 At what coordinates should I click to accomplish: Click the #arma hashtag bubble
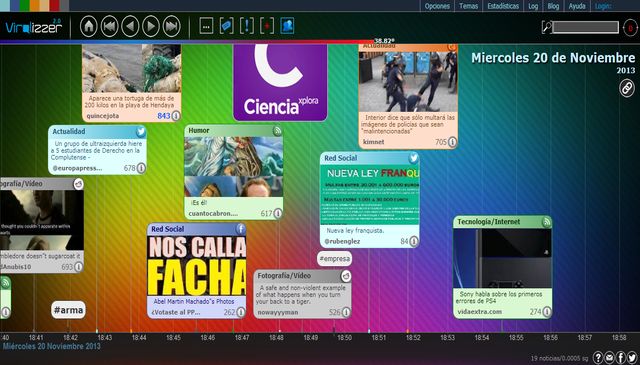pyautogui.click(x=69, y=310)
